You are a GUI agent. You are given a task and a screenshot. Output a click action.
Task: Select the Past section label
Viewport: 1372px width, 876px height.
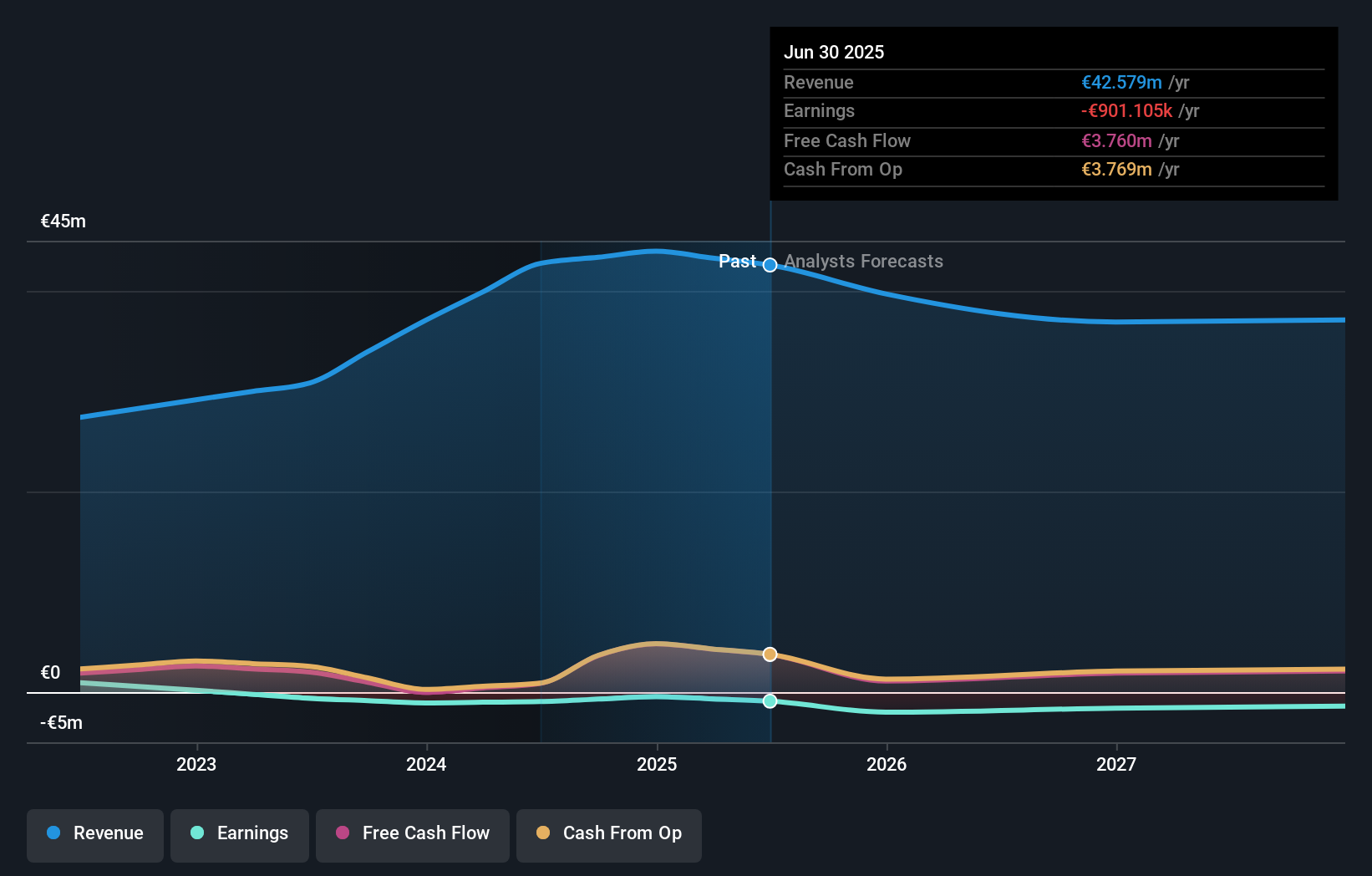pos(739,261)
